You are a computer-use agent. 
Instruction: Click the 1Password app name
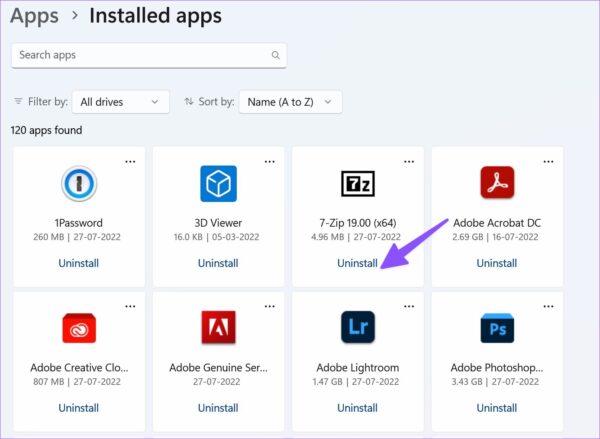click(78, 223)
